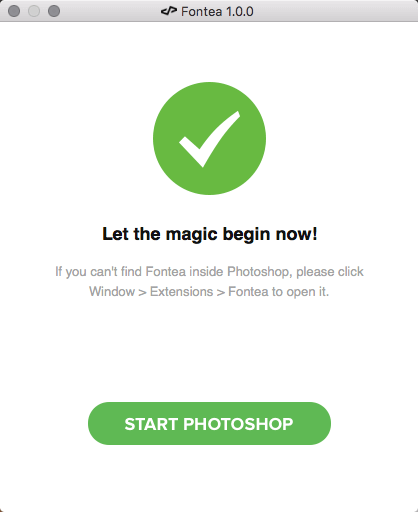The image size is (418, 512).
Task: Click the START PHOTOSHOP button
Action: [209, 423]
